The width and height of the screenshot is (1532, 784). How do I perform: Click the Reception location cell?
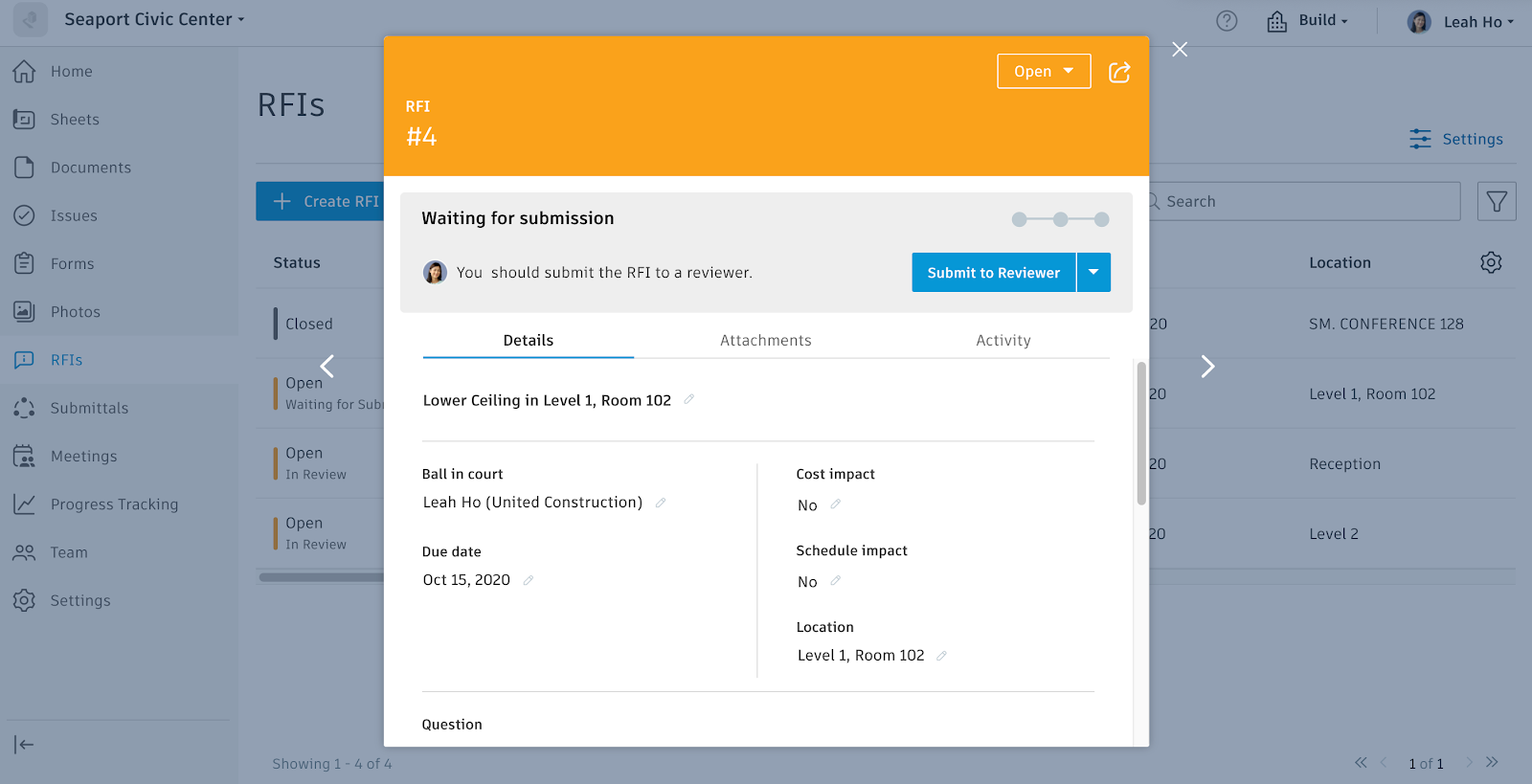click(1344, 463)
